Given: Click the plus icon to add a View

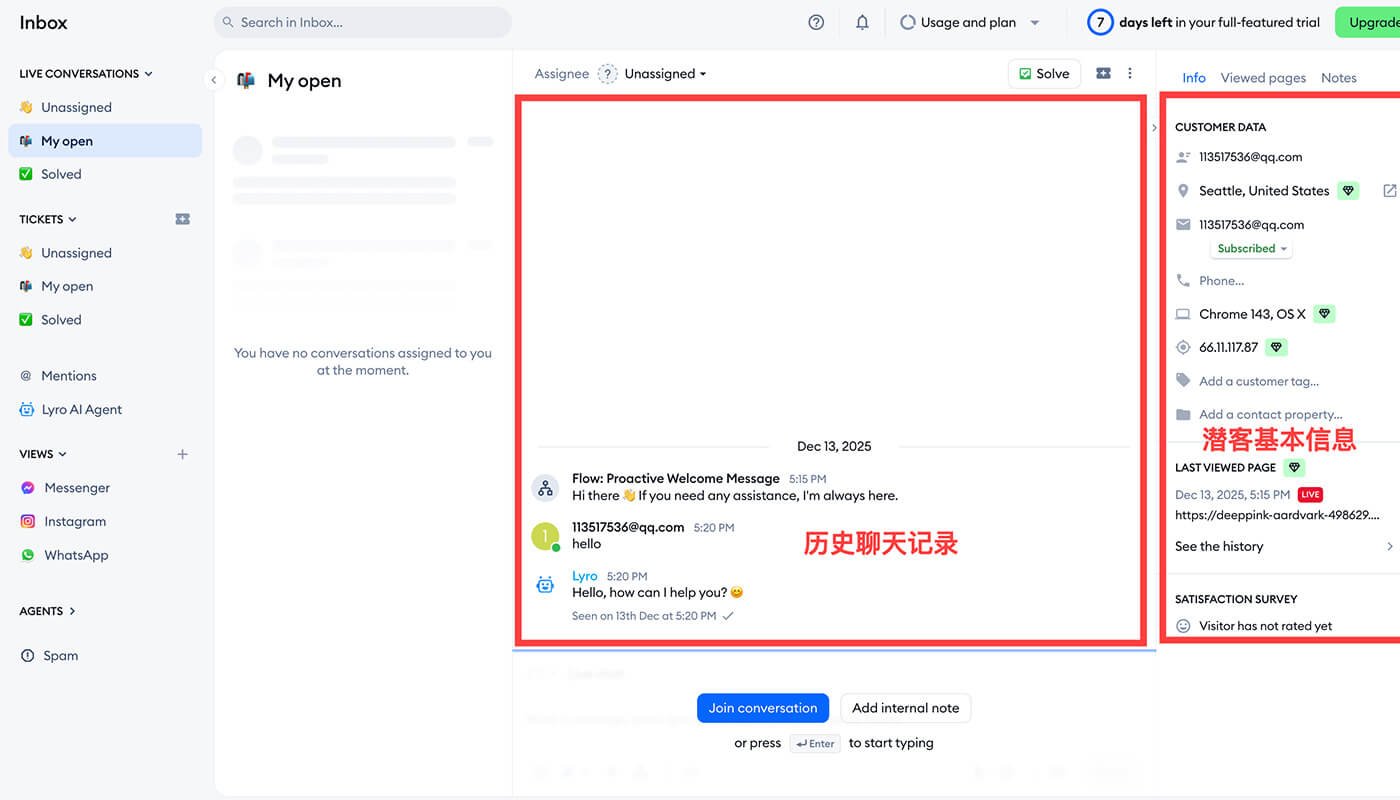Looking at the screenshot, I should [x=182, y=453].
